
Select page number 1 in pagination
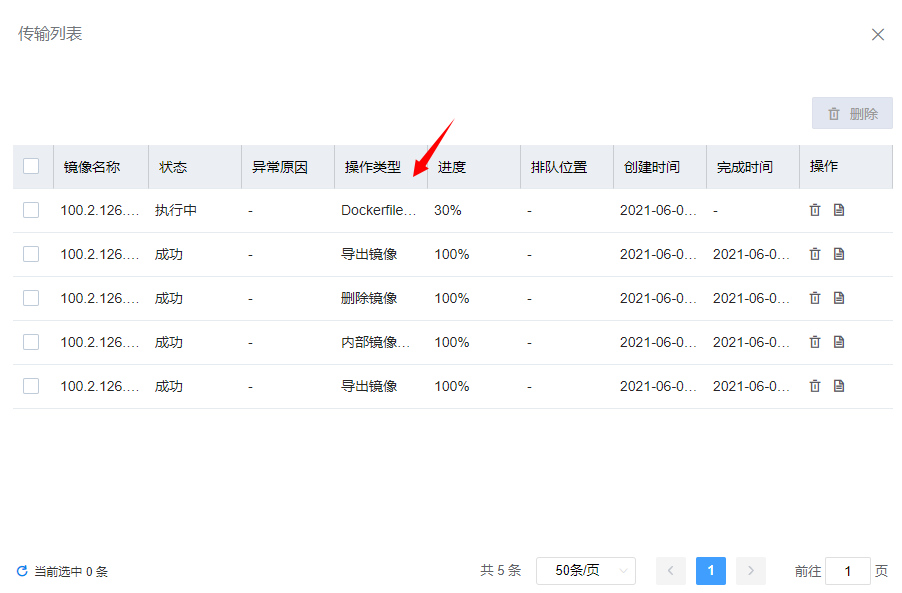pos(711,570)
